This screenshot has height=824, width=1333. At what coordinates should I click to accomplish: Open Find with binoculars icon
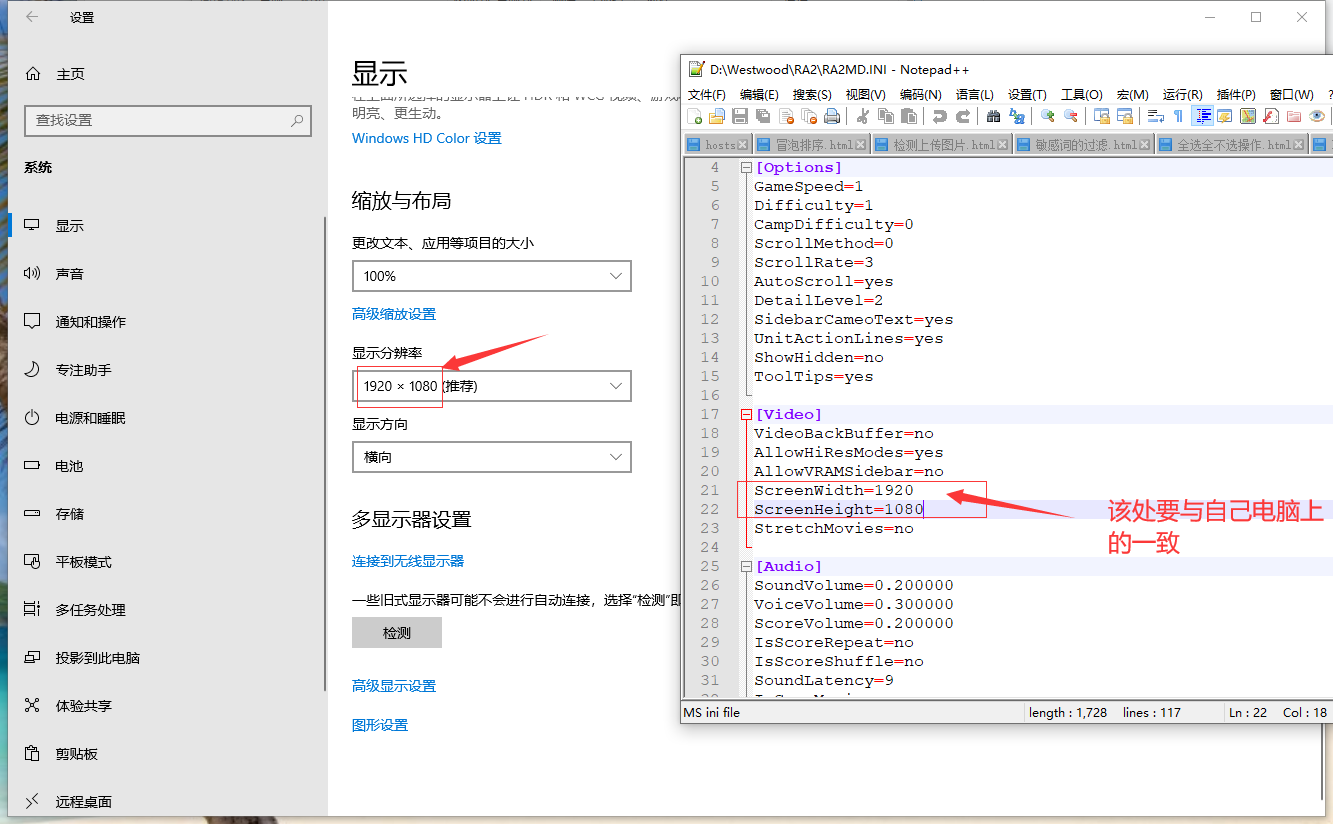pos(994,116)
